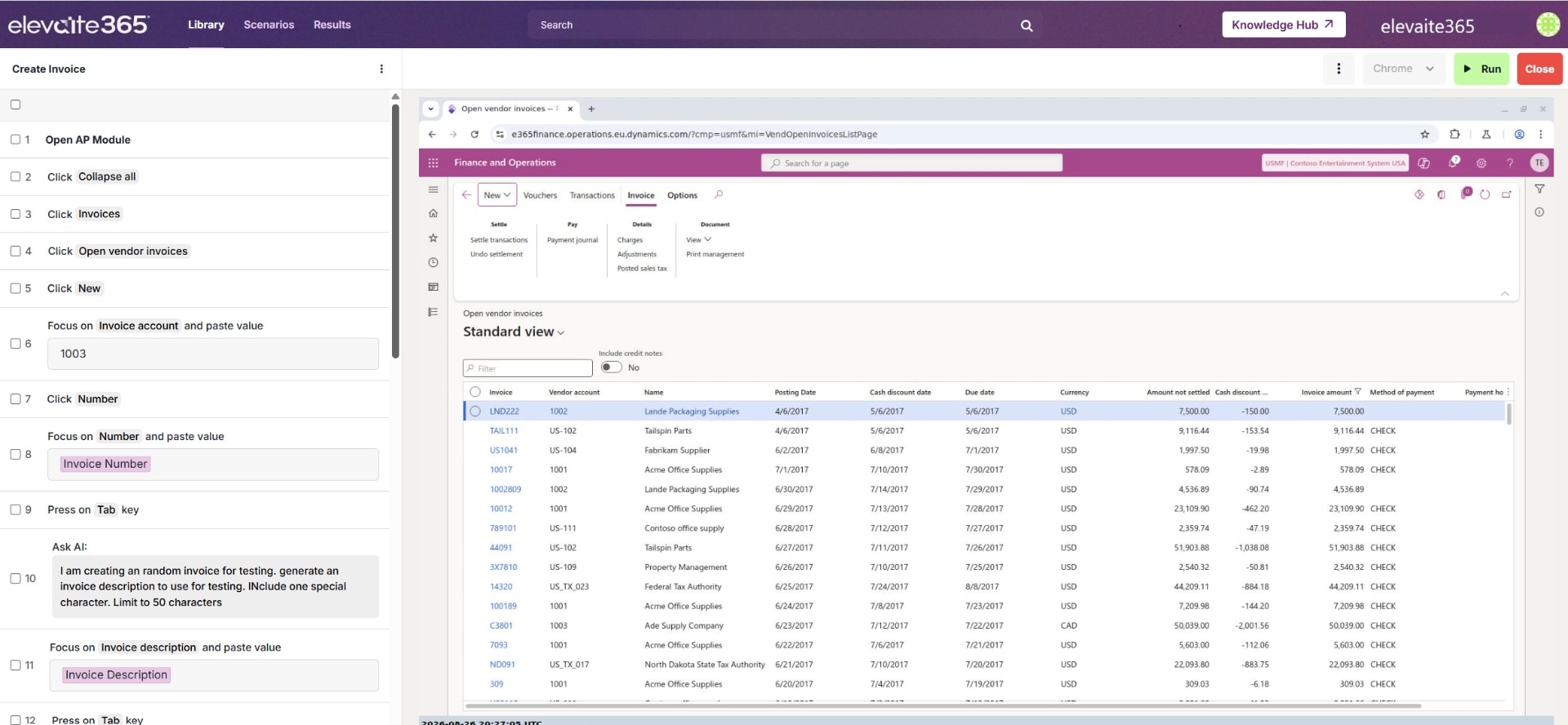
Task: Click the grid Filter input field
Action: [x=528, y=368]
